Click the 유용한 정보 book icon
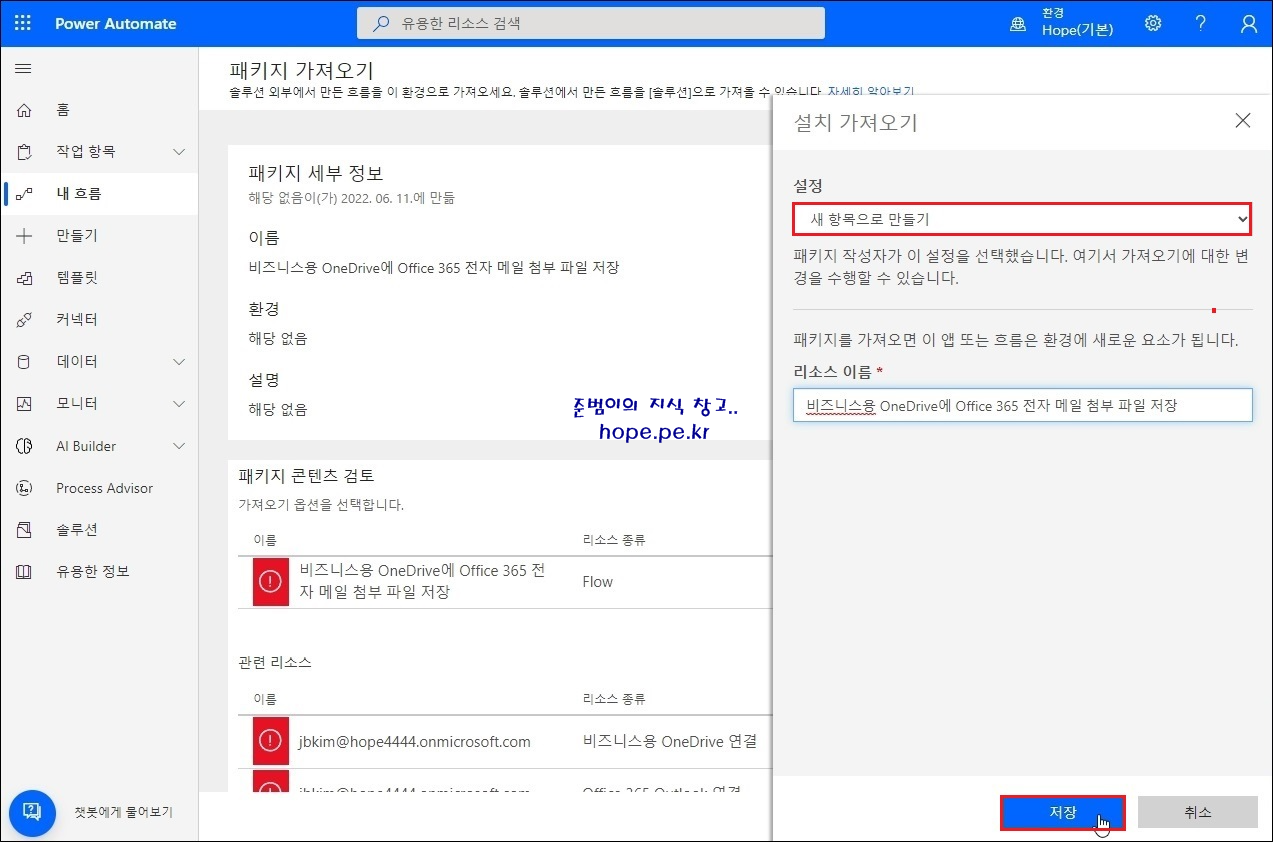1273x842 pixels. (24, 572)
